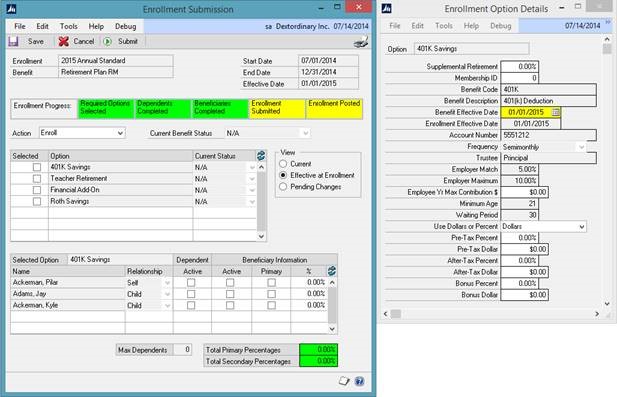The height and width of the screenshot is (397, 617).
Task: Open the note icon at window bottom
Action: click(344, 381)
